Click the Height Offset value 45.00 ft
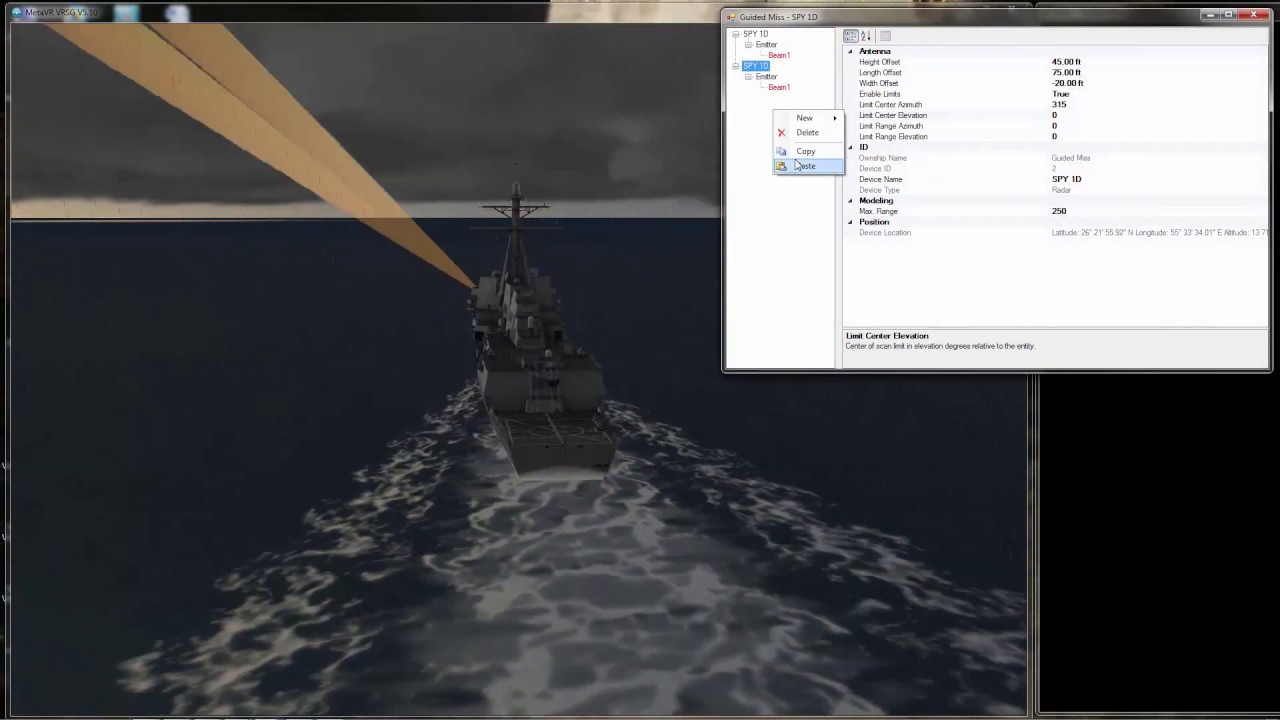Viewport: 1280px width, 720px height. click(x=1066, y=62)
